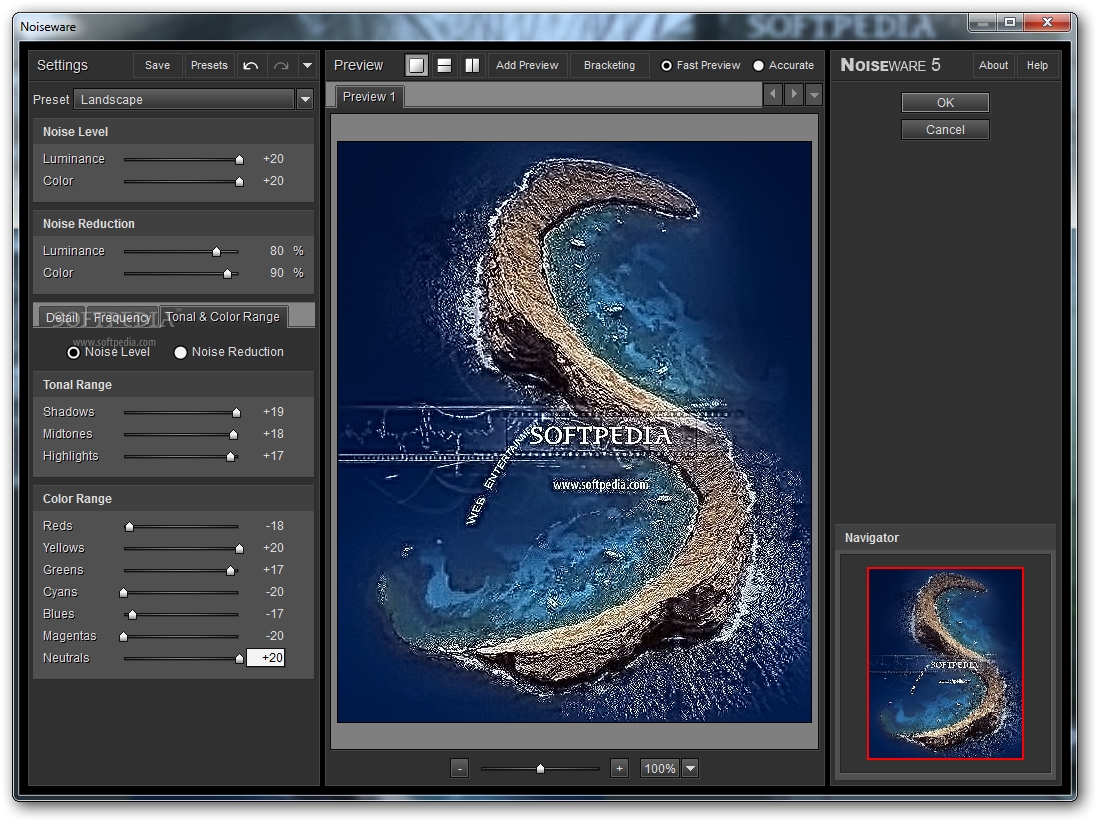This screenshot has width=1098, height=822.
Task: Click the Midtones +18 value
Action: tap(273, 433)
